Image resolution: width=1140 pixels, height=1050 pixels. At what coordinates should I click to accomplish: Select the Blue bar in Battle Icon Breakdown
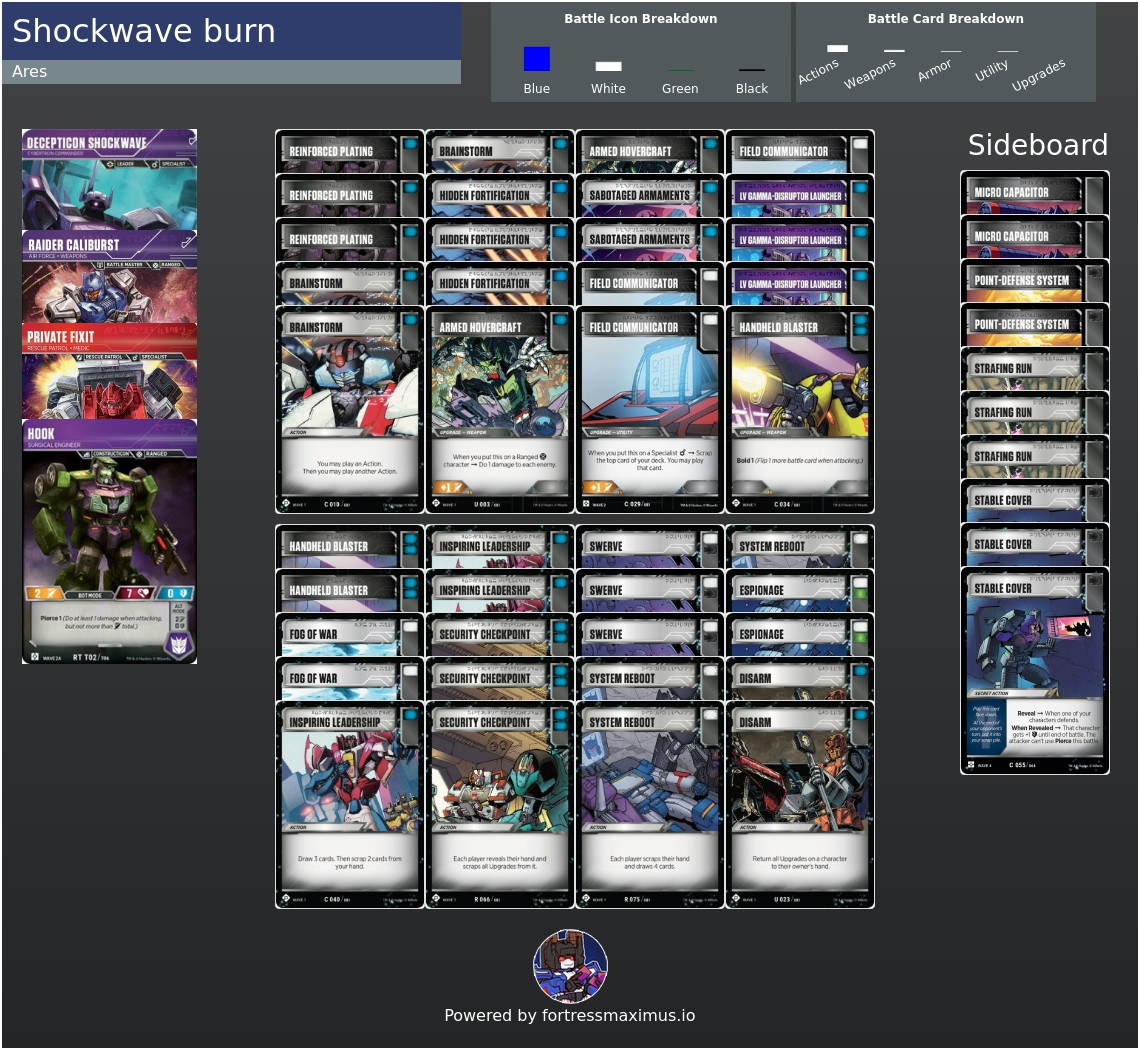537,59
